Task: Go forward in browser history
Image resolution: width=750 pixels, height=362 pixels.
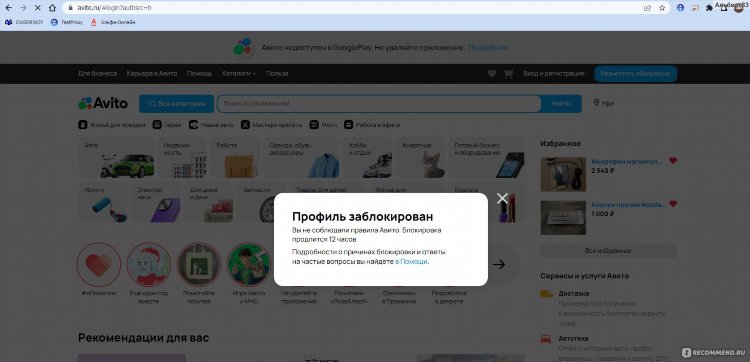Action: [x=23, y=8]
